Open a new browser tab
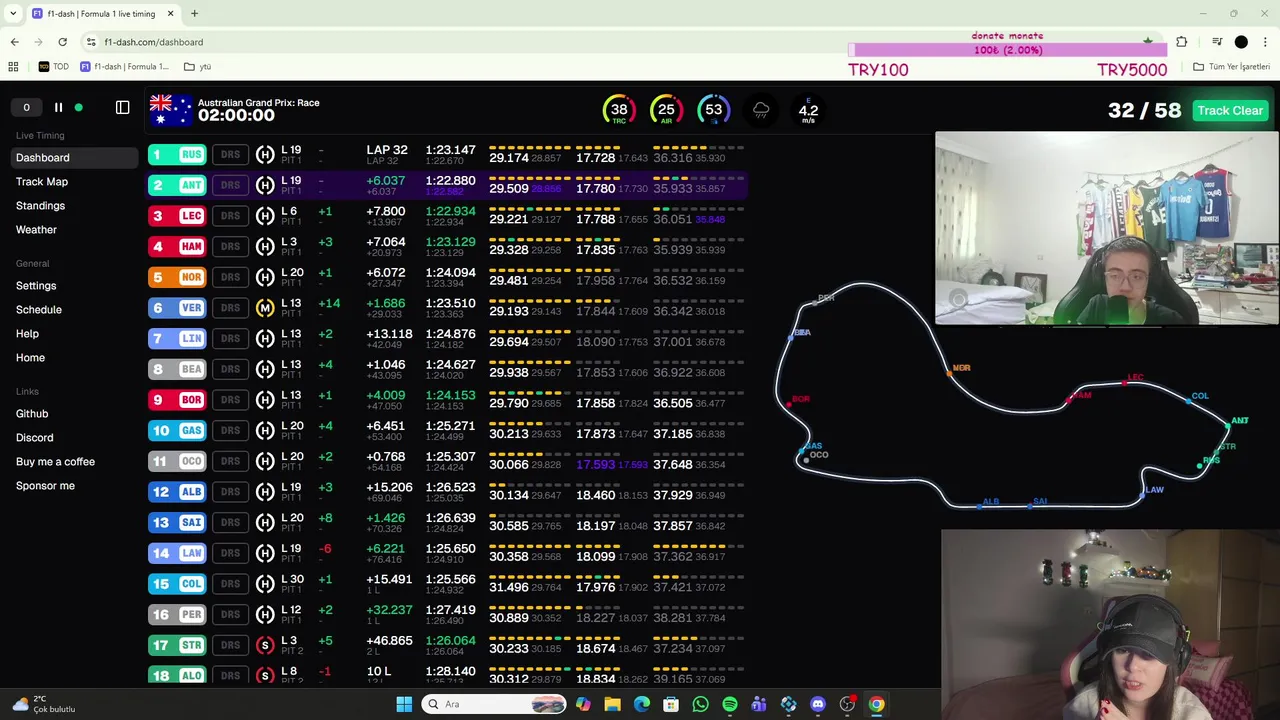Viewport: 1280px width, 720px height. click(x=194, y=14)
